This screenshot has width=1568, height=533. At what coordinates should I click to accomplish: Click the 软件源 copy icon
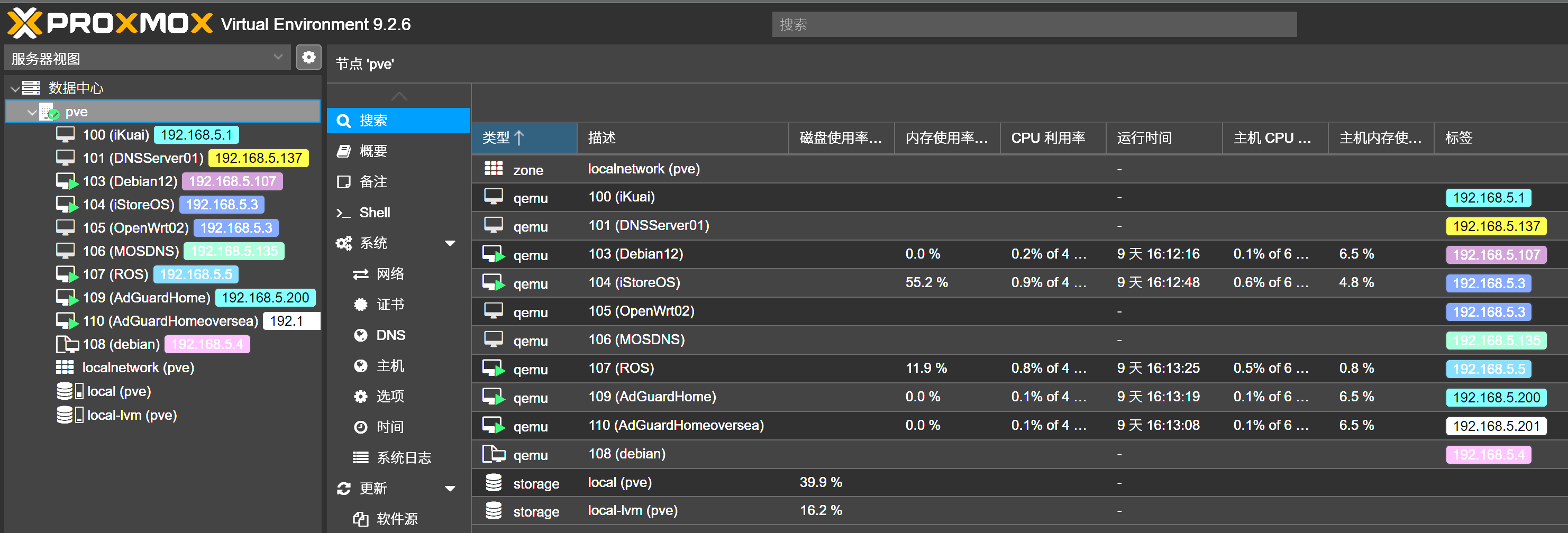[361, 519]
